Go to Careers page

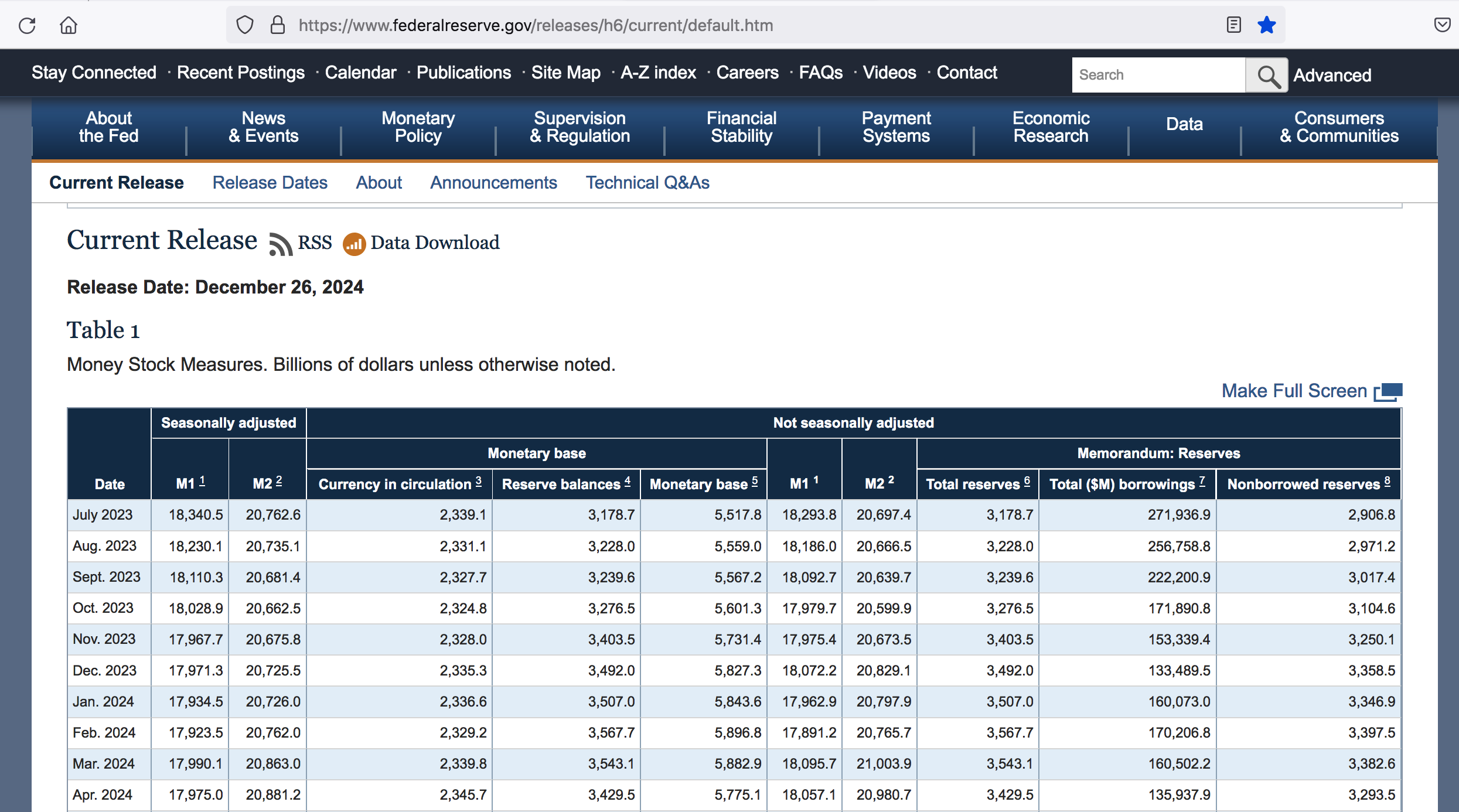(748, 73)
